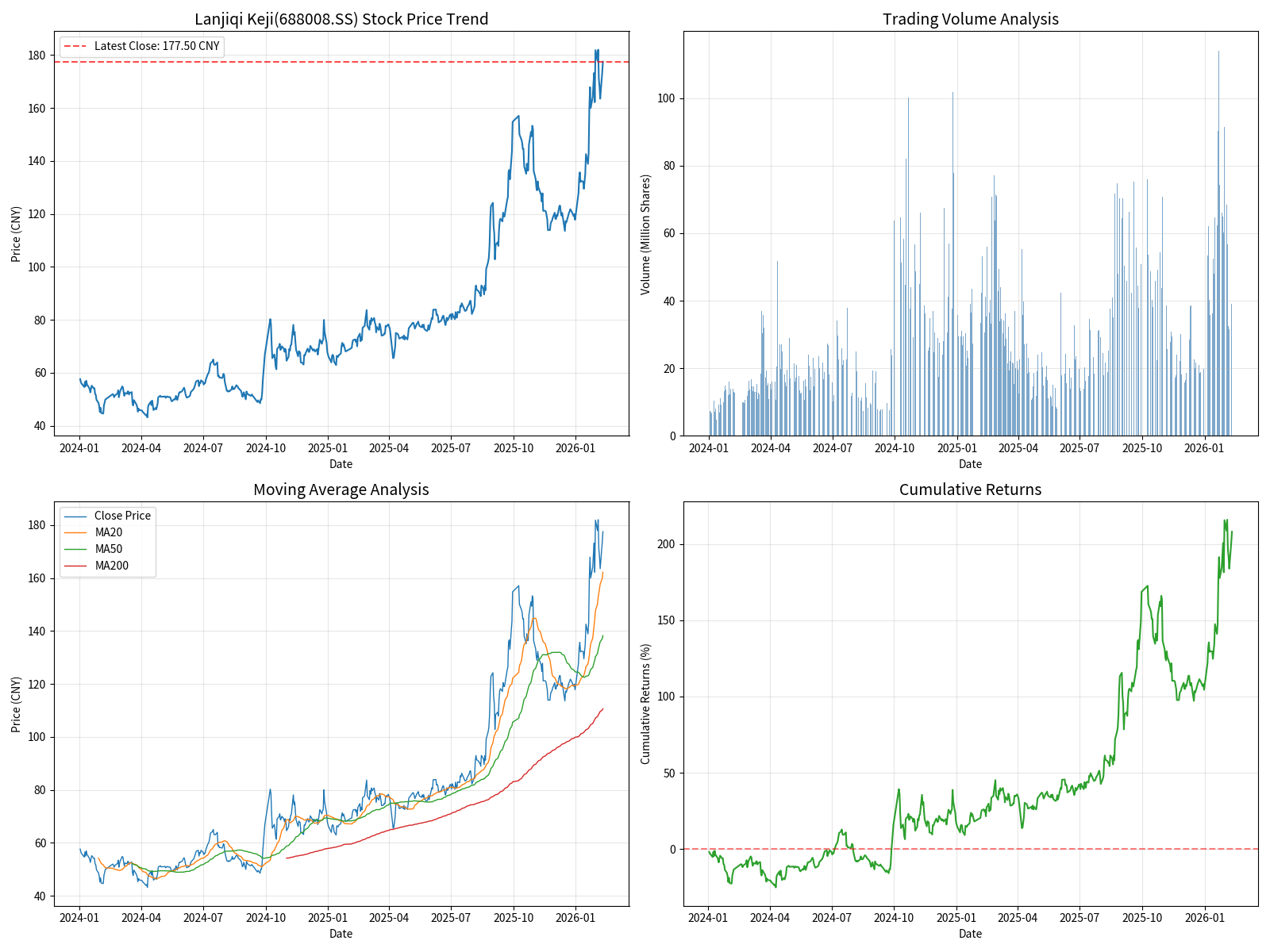The height and width of the screenshot is (952, 1270).
Task: Click Price (CNY) label on Stock Price Trend chart
Action: point(16,234)
